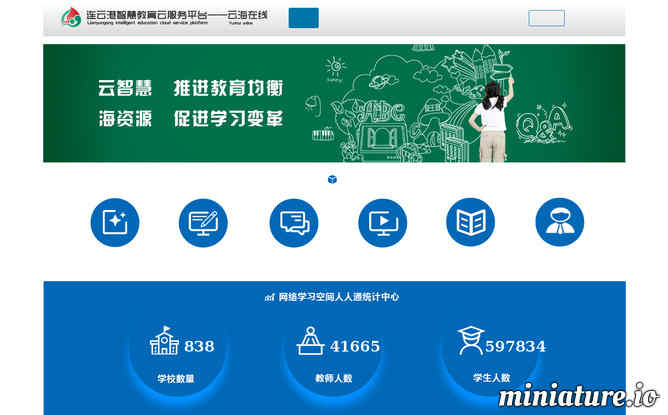Click the 网络学习空间人人通统计中心 heading
Screen dimensions: 668x415
[x=339, y=297]
